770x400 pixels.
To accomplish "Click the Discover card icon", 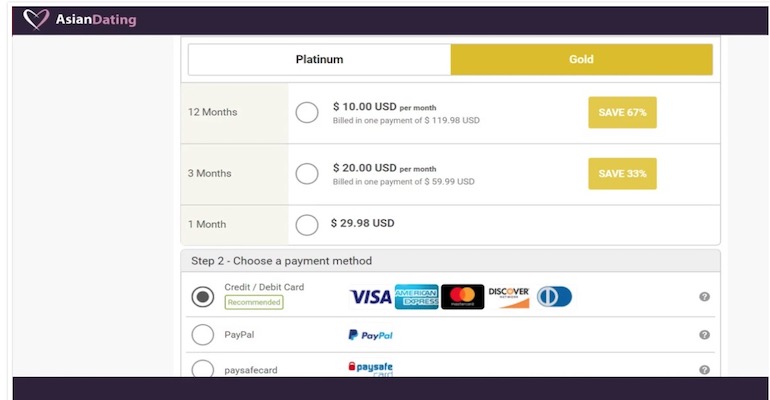I will pos(508,297).
